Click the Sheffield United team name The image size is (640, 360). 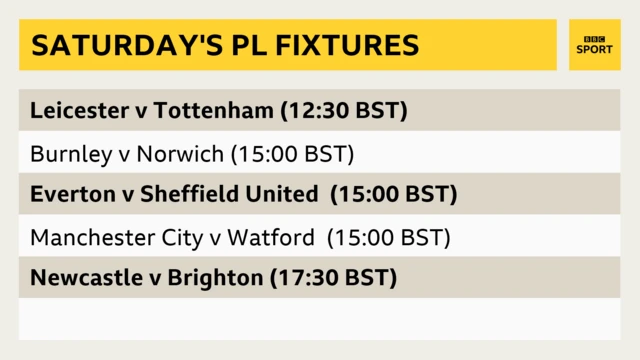pyautogui.click(x=229, y=194)
